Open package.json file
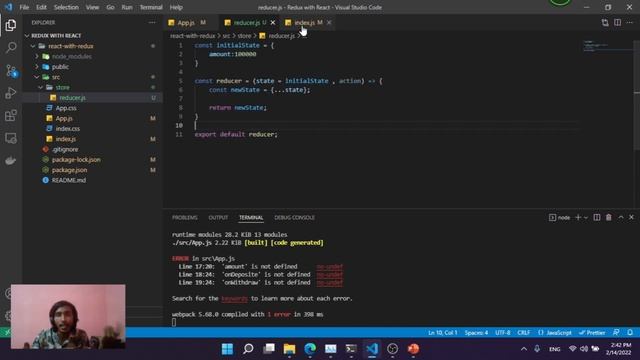 (93, 170)
